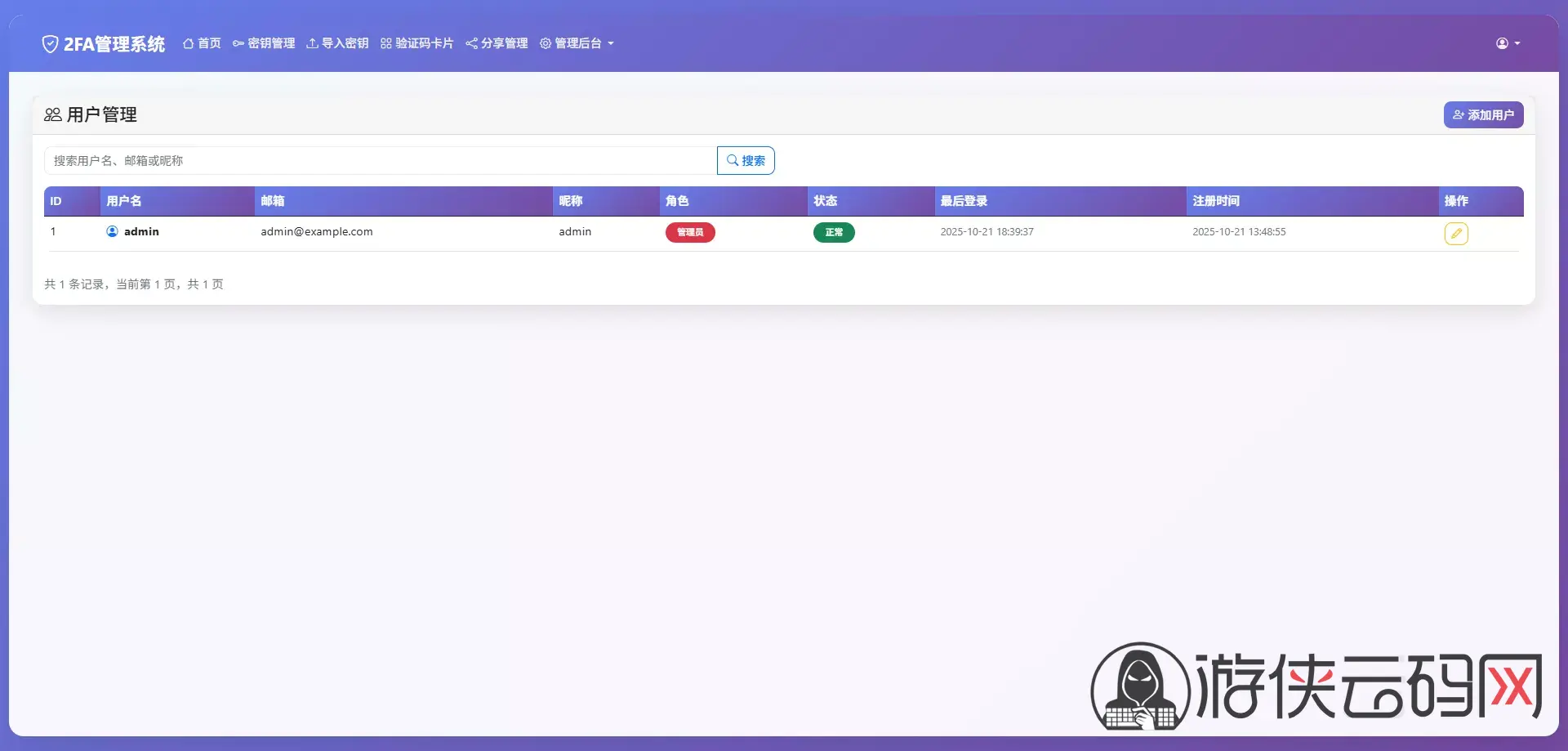Image resolution: width=1568 pixels, height=751 pixels.
Task: Click the 2FA管理系统 shield logo
Action: (50, 44)
